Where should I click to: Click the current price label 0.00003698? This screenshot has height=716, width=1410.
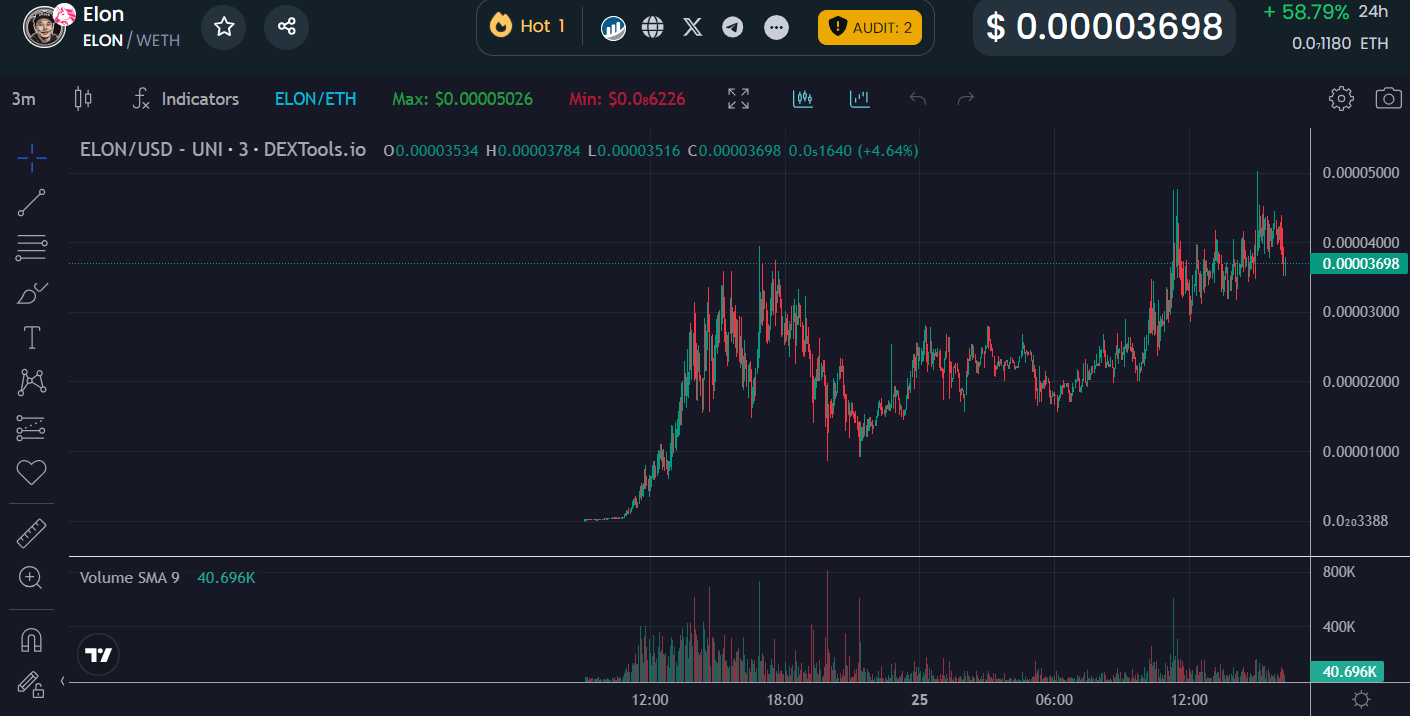point(1360,264)
